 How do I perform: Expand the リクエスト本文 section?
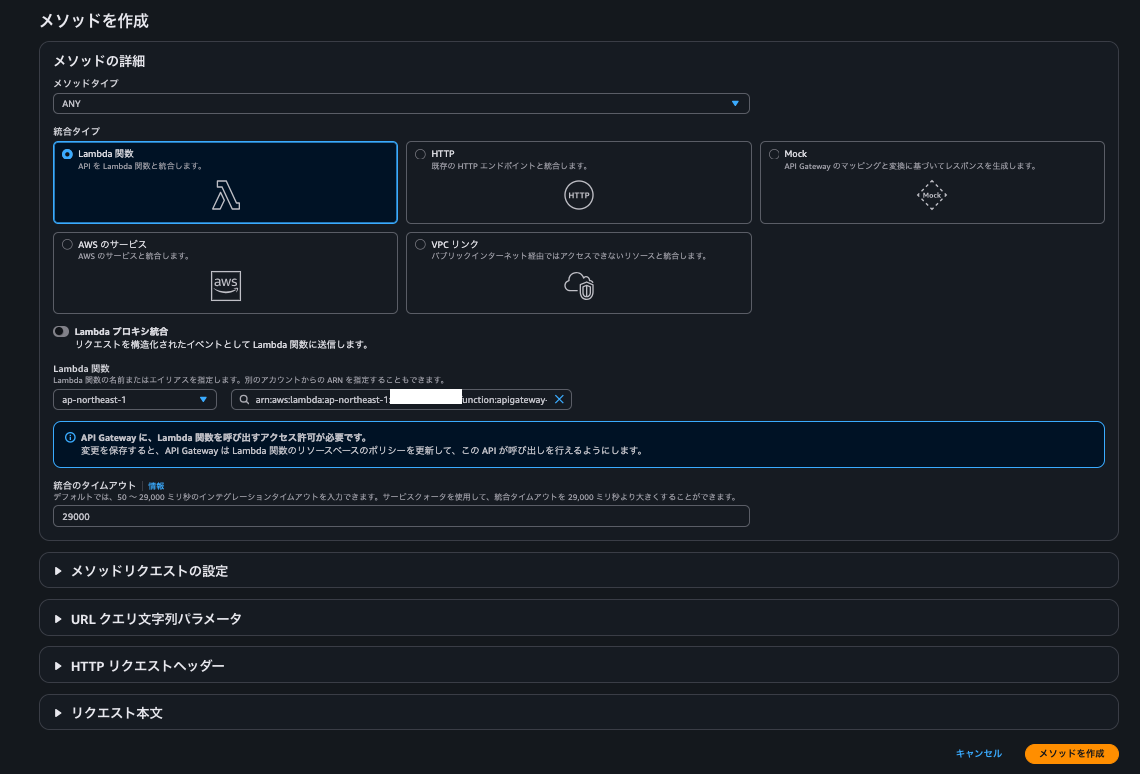579,713
